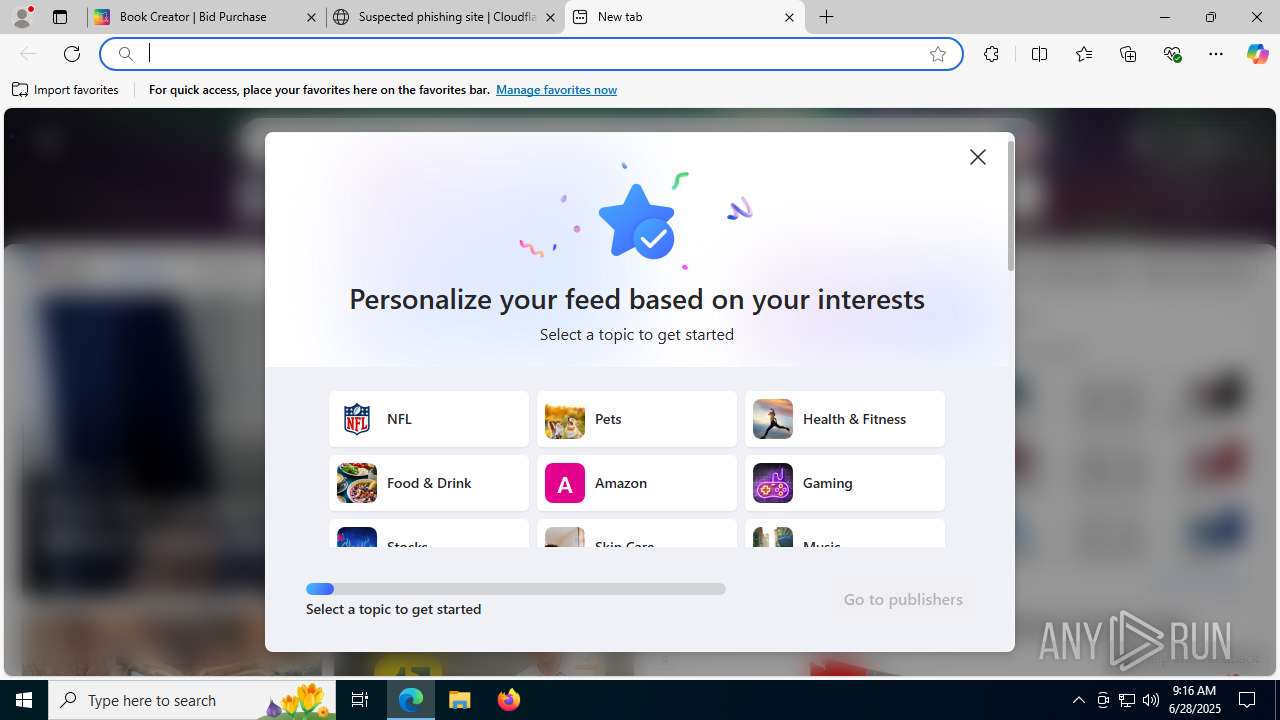Click Import favorites button

66,90
